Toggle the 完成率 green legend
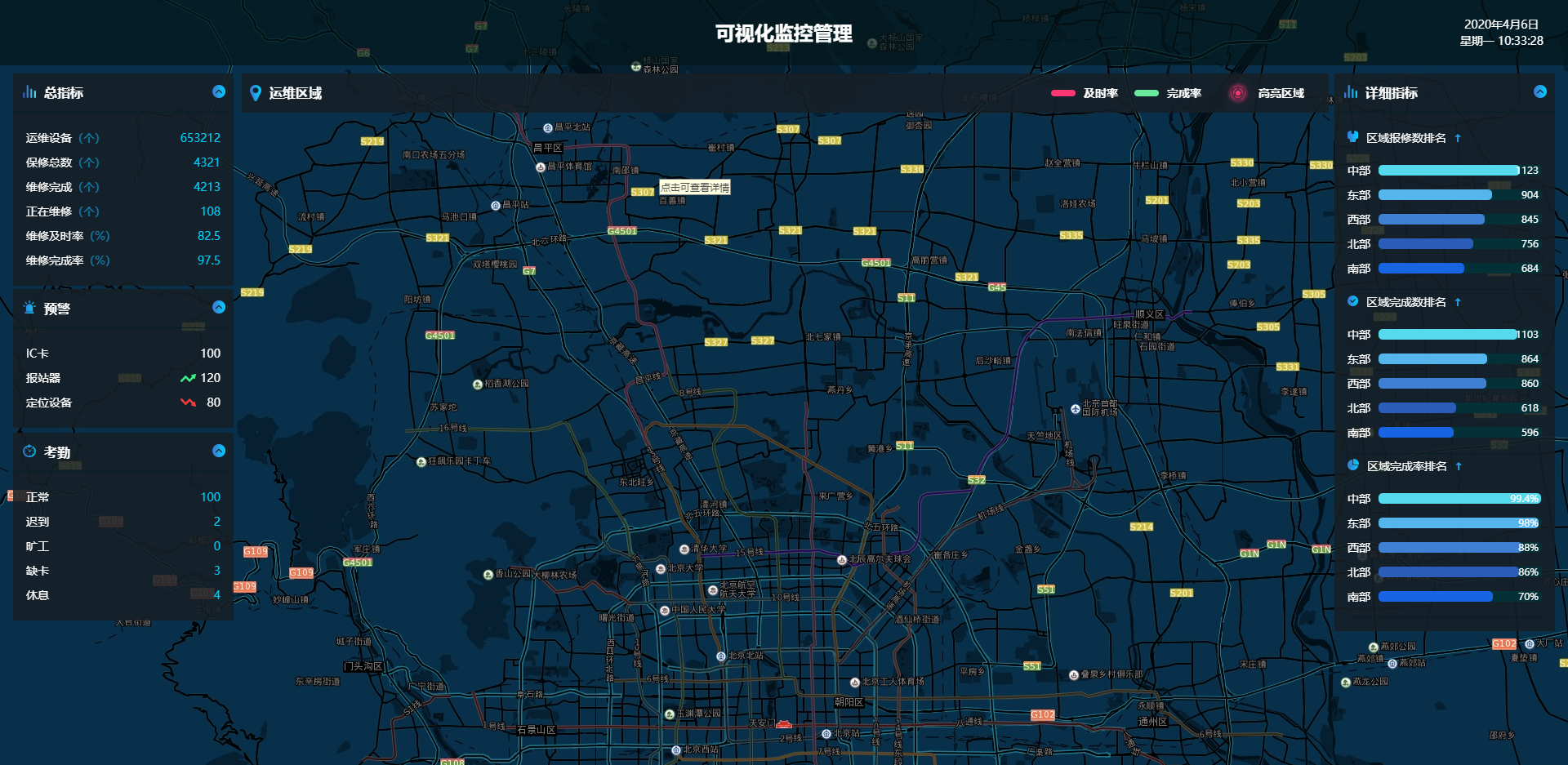Screen dimensions: 1568x765 tap(1147, 93)
